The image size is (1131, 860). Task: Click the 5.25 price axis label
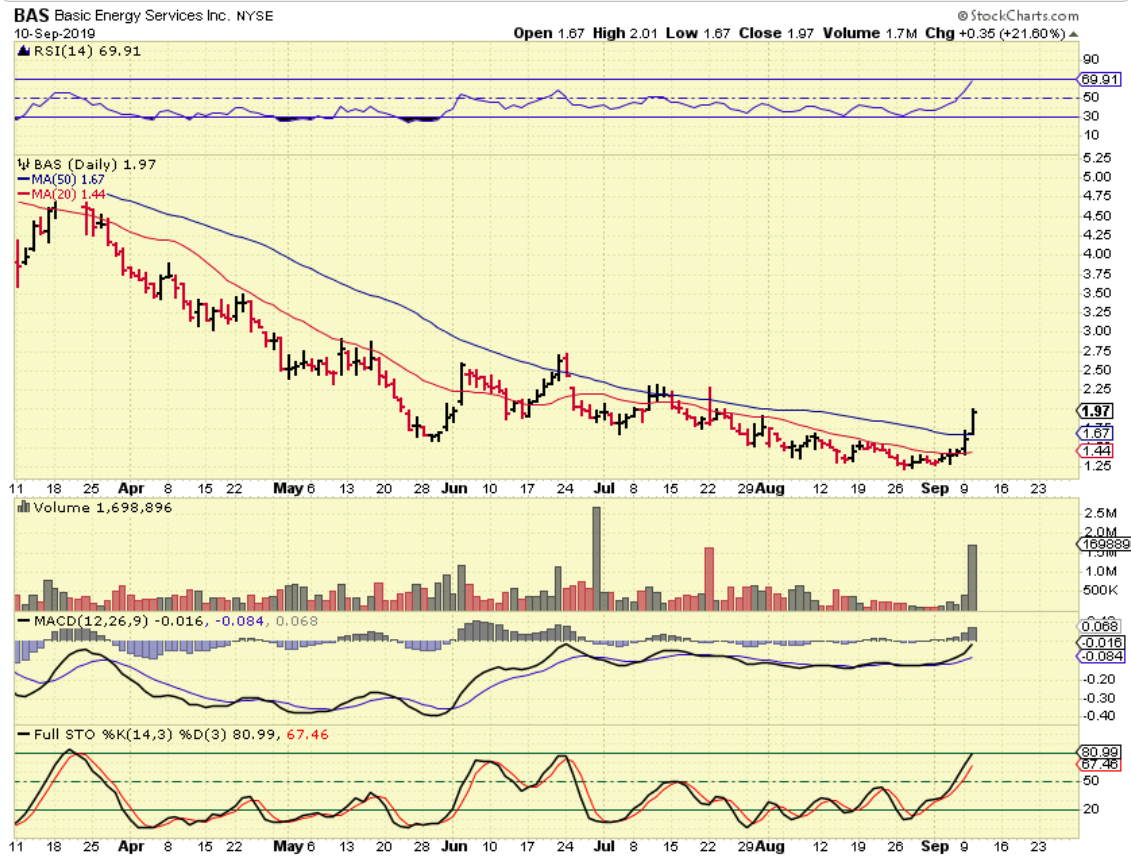pyautogui.click(x=1097, y=158)
